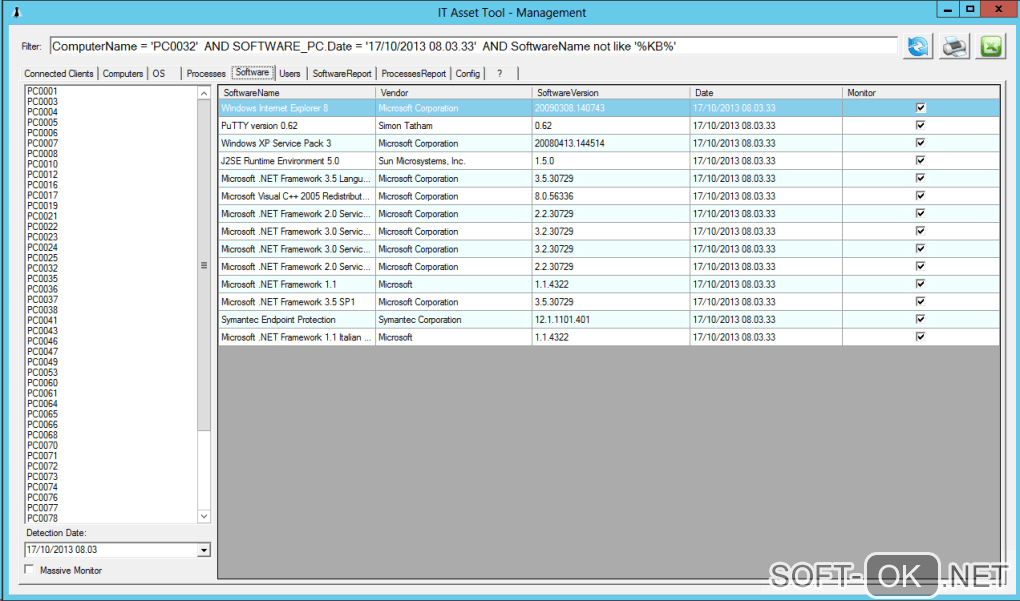This screenshot has height=601, width=1020.
Task: Select PC0021 in the computer list
Action: 42,216
